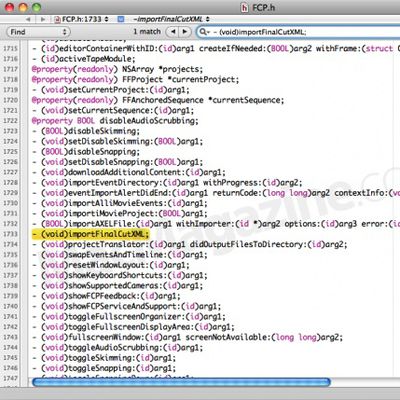Screen dimensions: 400x400
Task: Click the horizontal scrollbar thumb
Action: 181,382
